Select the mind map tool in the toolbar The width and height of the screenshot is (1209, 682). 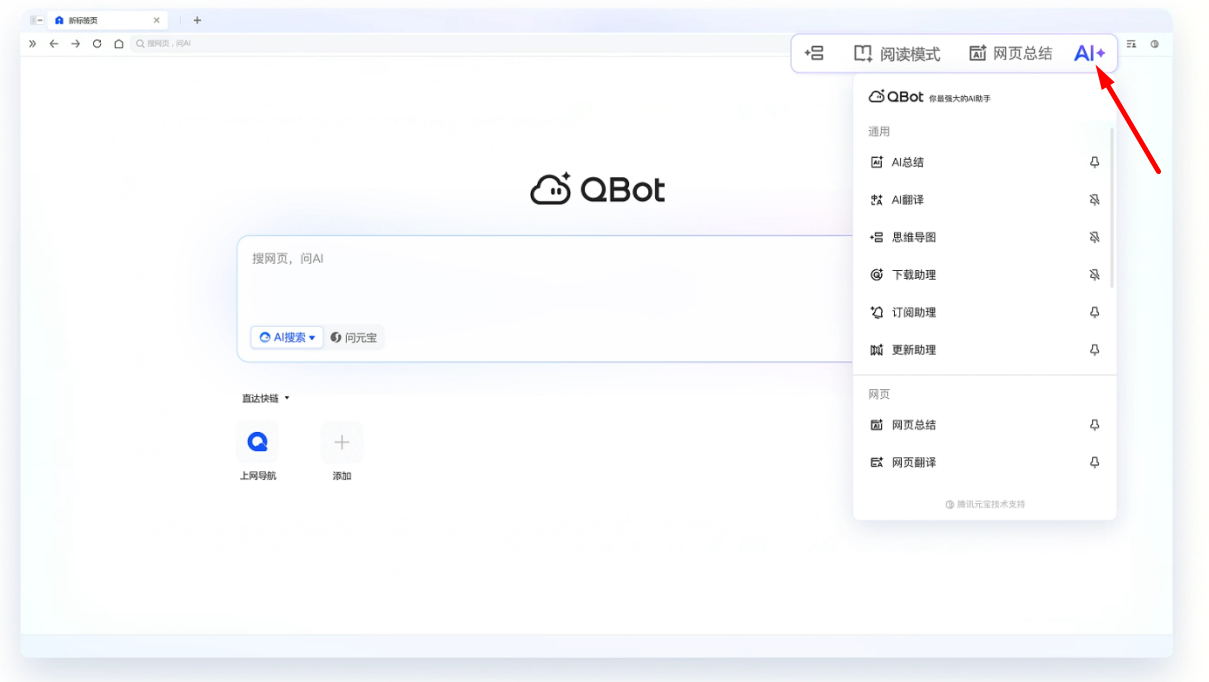(817, 53)
